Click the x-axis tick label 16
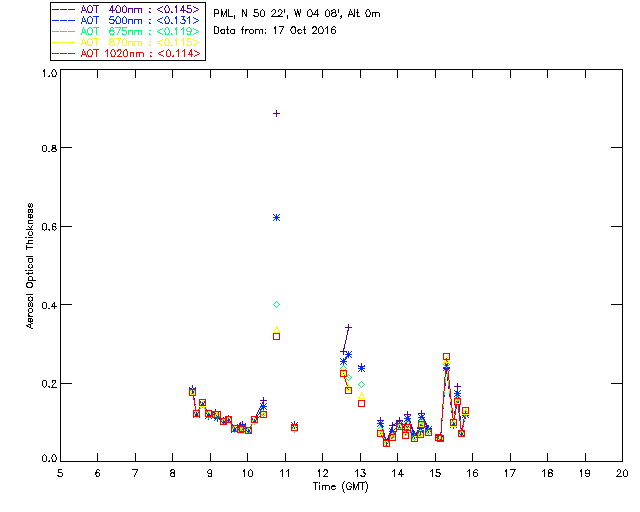The image size is (640, 512). click(473, 473)
